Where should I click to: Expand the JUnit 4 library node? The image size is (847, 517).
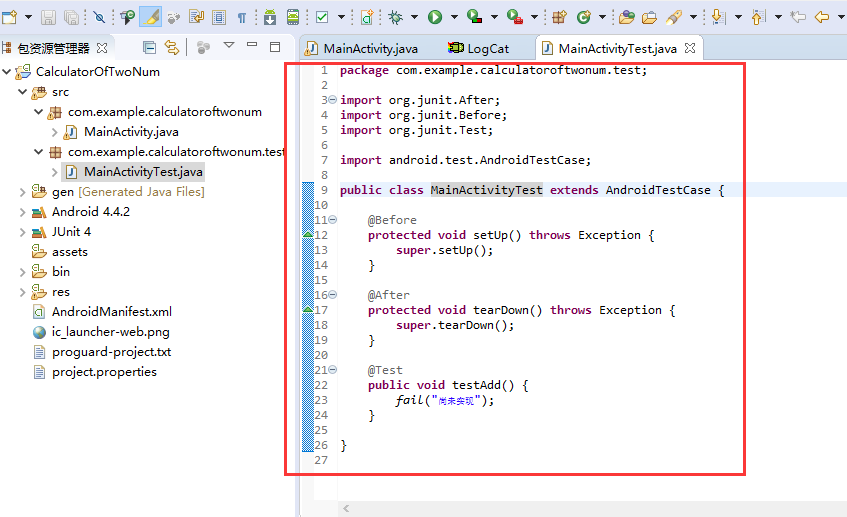(x=22, y=232)
